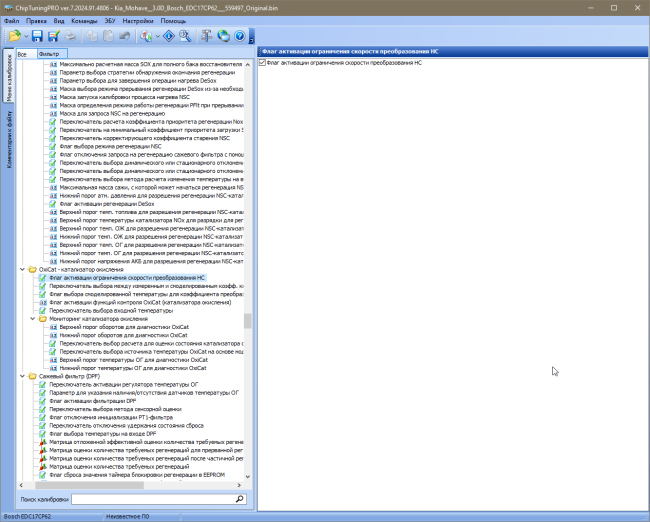Open the ЭБУ menu
Image resolution: width=650 pixels, height=522 pixels.
coord(110,21)
